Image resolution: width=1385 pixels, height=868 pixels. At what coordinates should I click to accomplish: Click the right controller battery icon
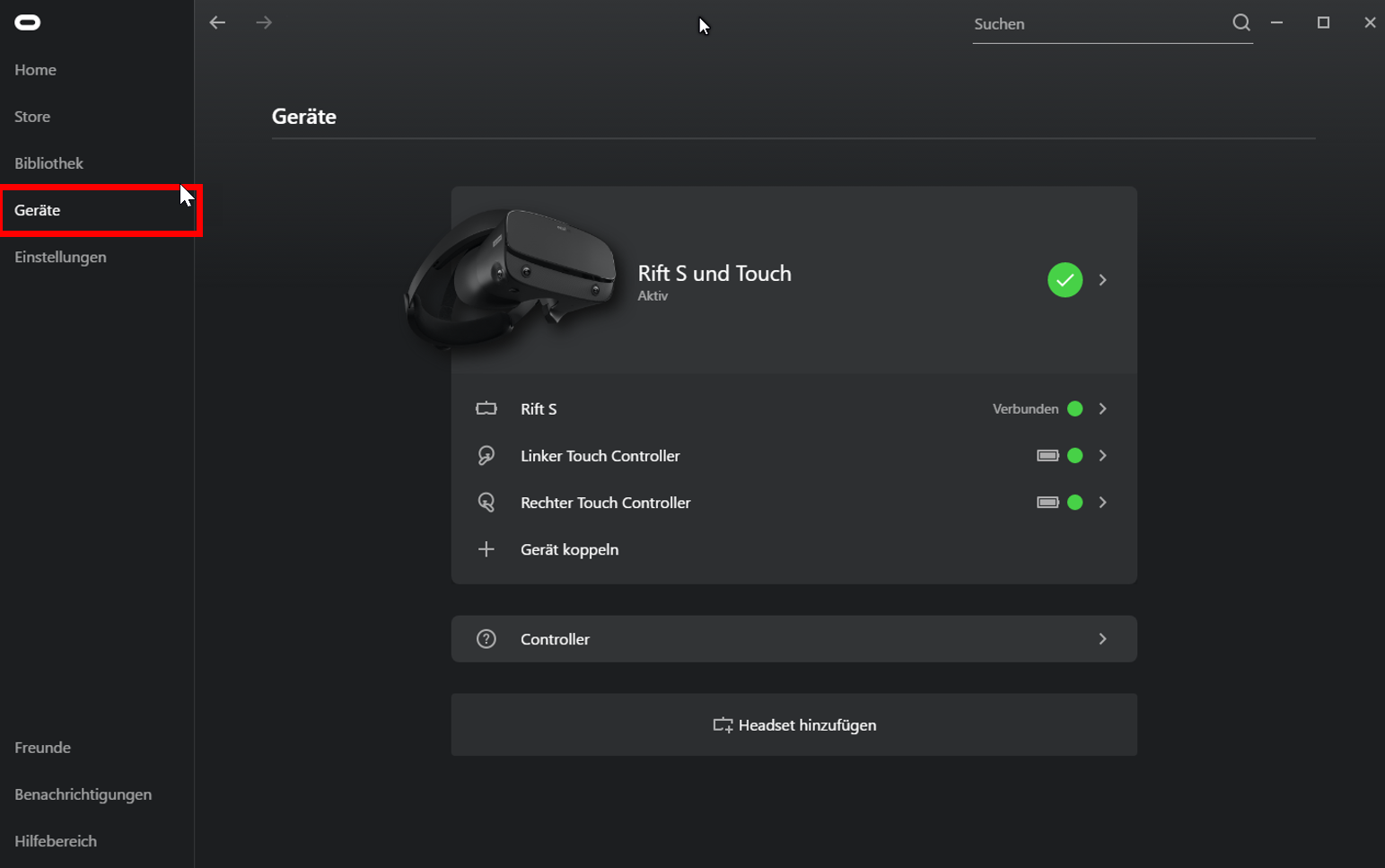pos(1048,502)
